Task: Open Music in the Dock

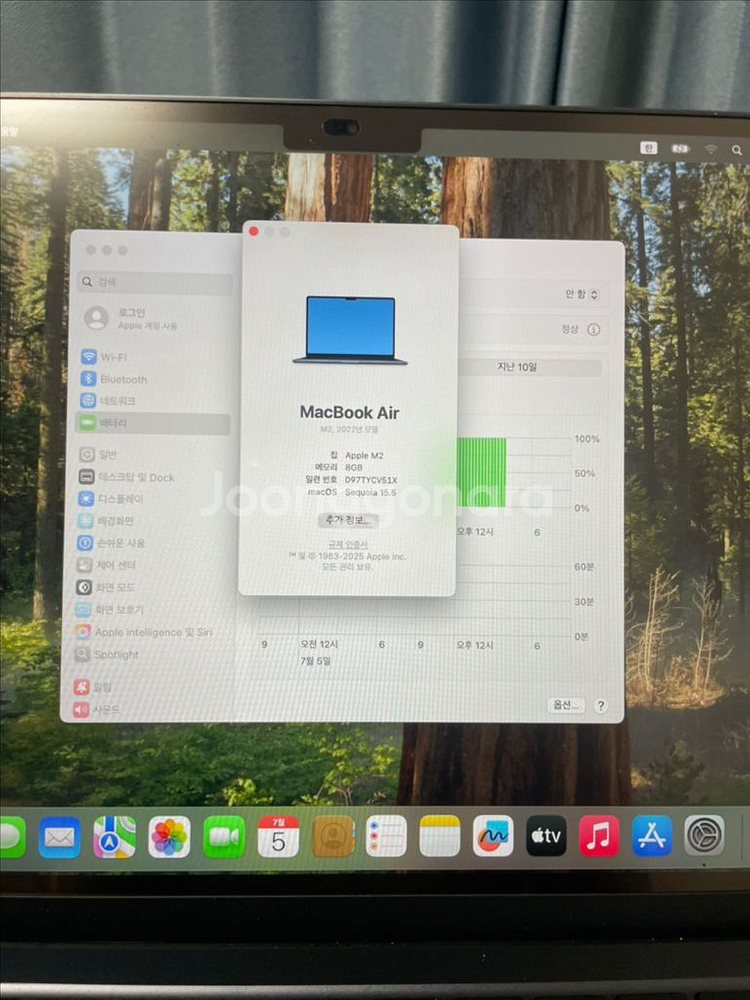Action: 599,836
